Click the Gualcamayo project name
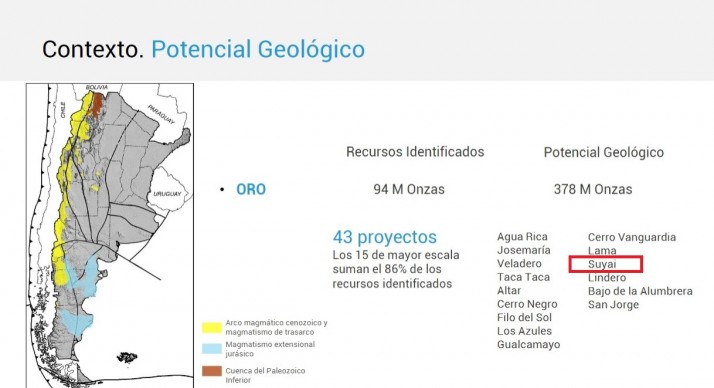 528,344
